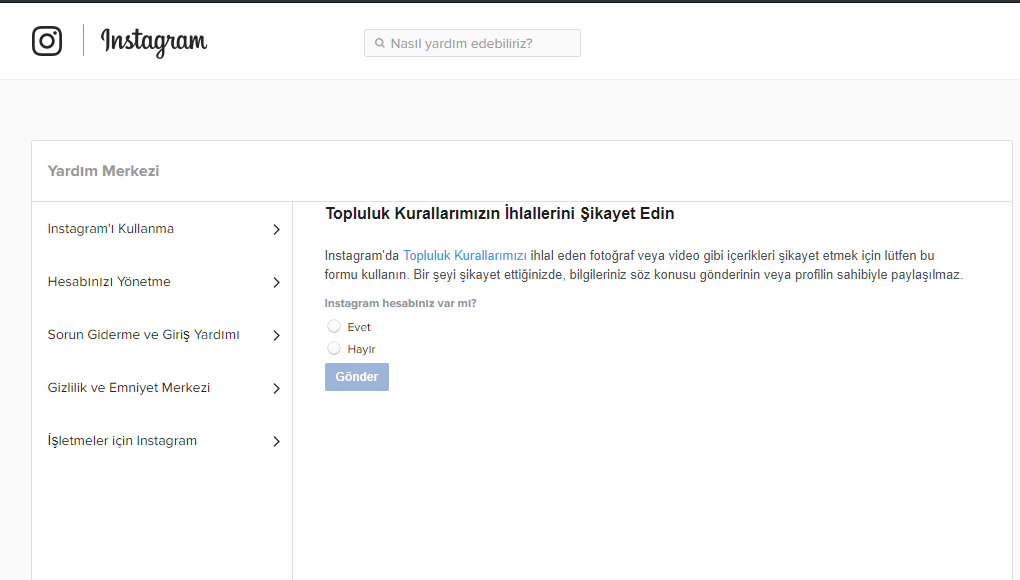This screenshot has width=1020, height=580.
Task: Open Sorun Giderme ve Giriş Yardımı section
Action: coord(143,335)
